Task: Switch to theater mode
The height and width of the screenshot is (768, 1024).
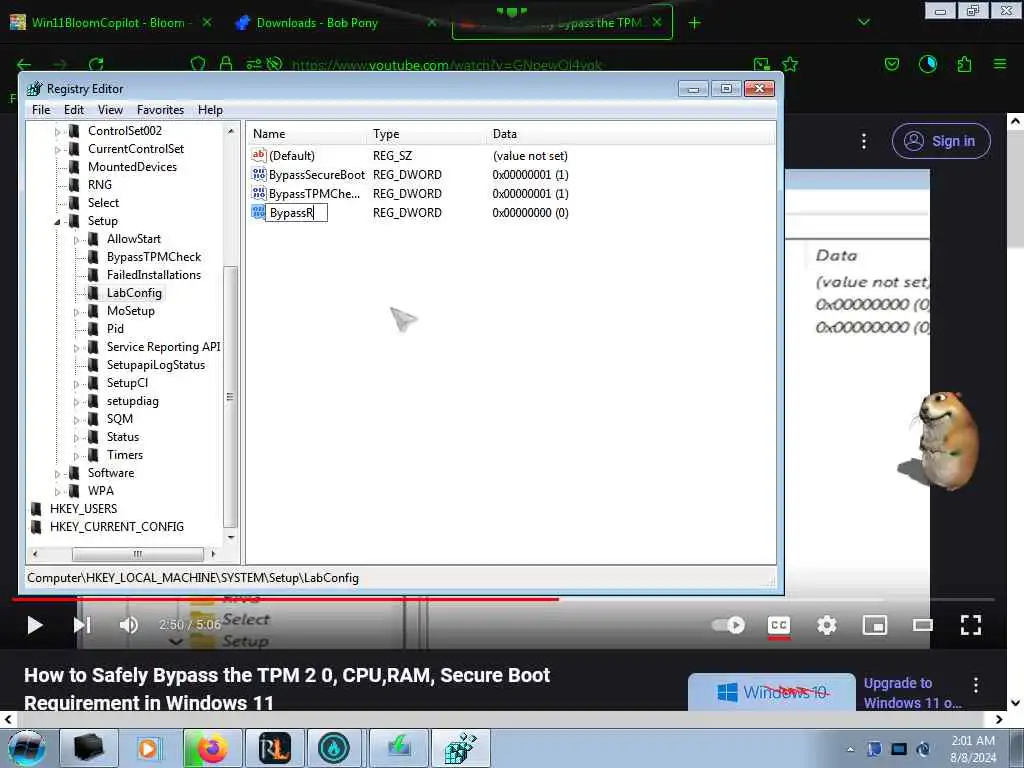Action: [923, 625]
